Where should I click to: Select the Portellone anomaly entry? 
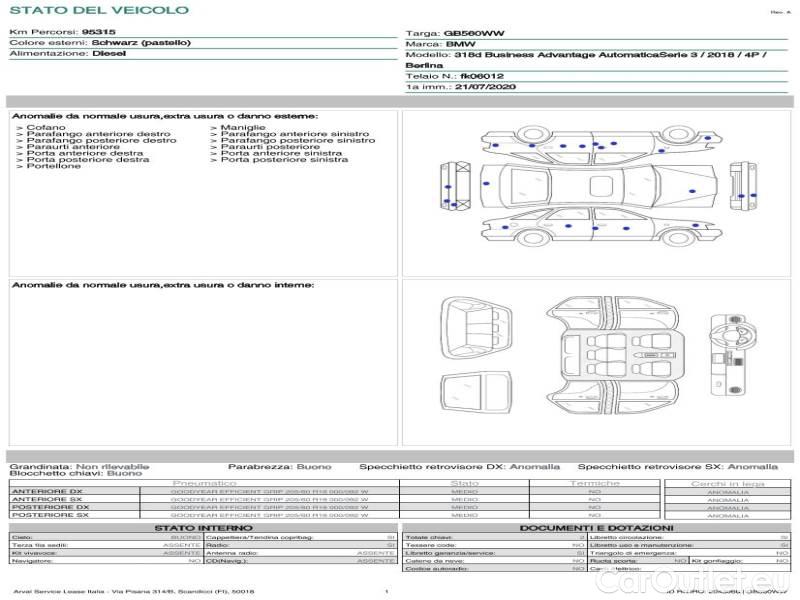coord(53,166)
